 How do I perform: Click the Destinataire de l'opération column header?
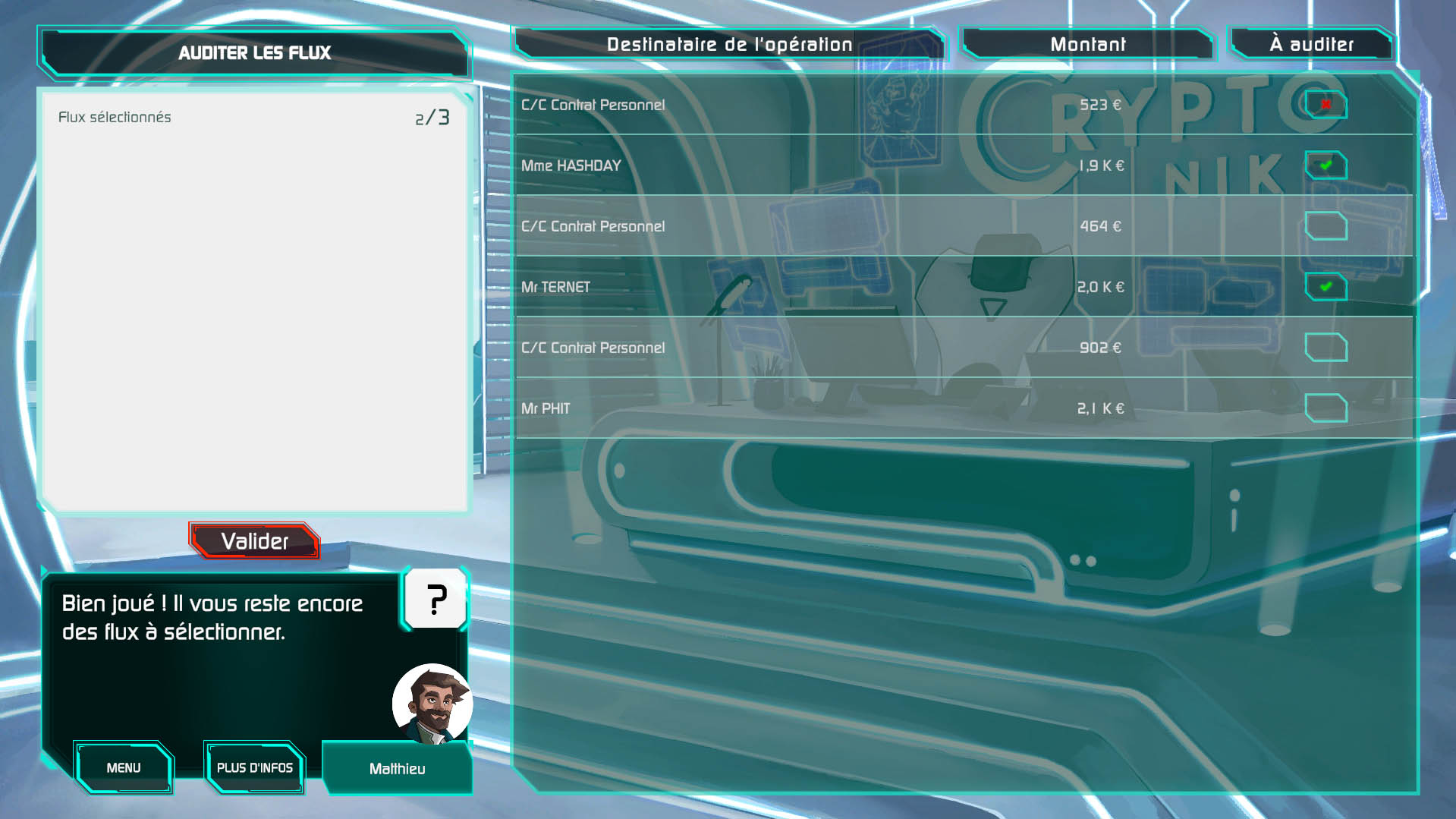[729, 44]
